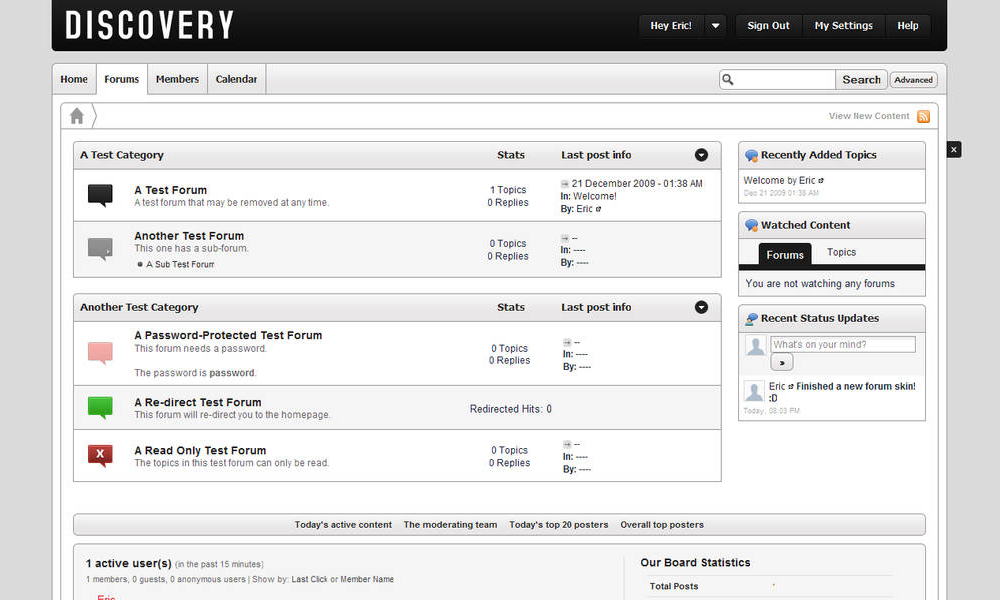Click the pink Password-Protected forum icon
This screenshot has height=600, width=1000.
(100, 352)
